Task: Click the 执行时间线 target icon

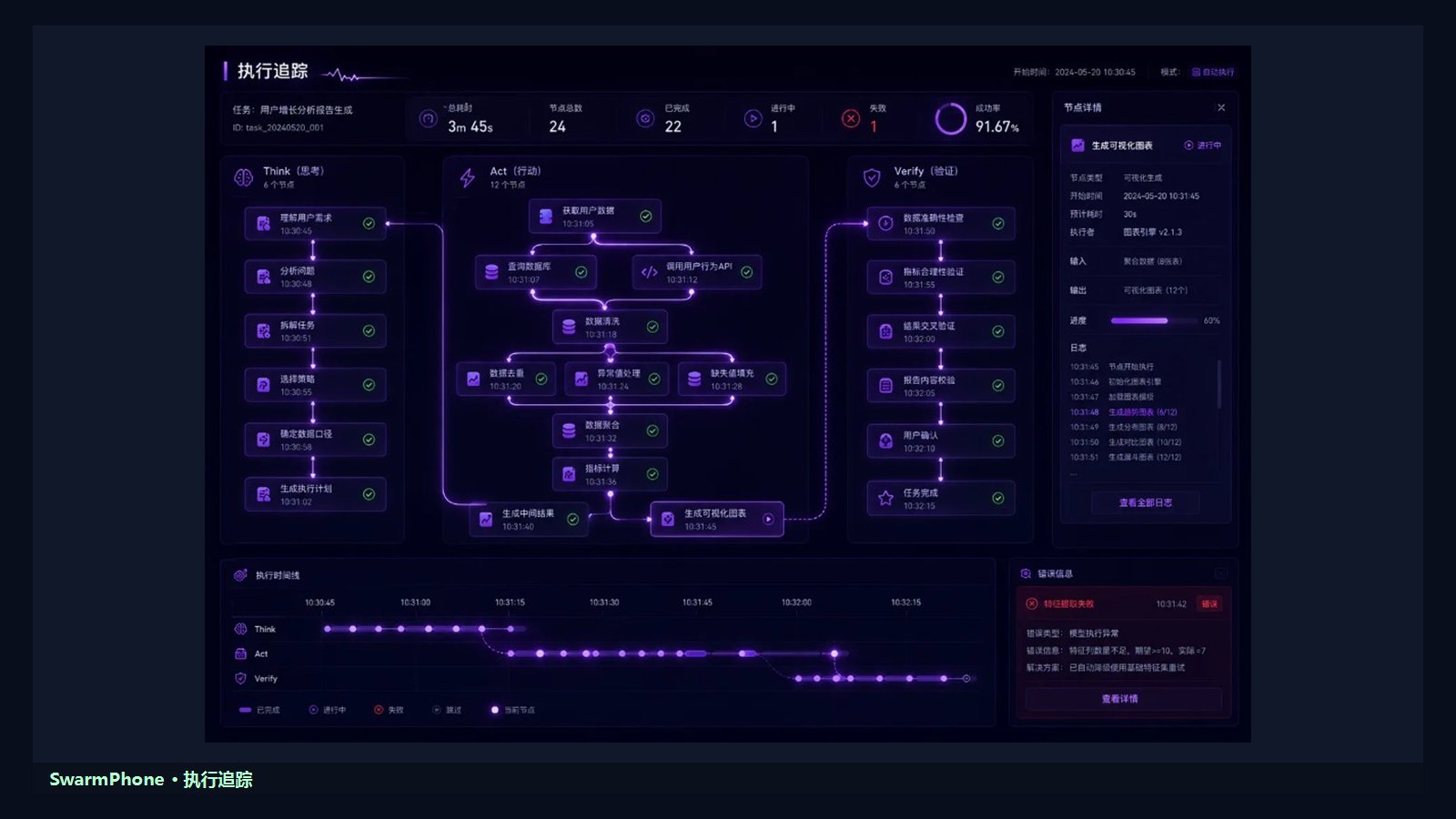Action: coord(240,575)
